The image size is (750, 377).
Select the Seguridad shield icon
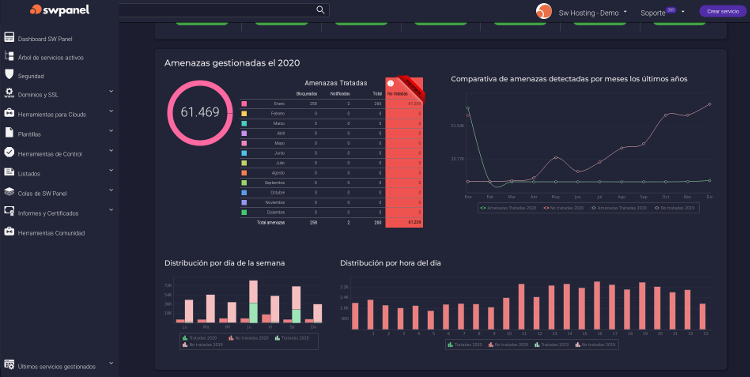click(9, 75)
